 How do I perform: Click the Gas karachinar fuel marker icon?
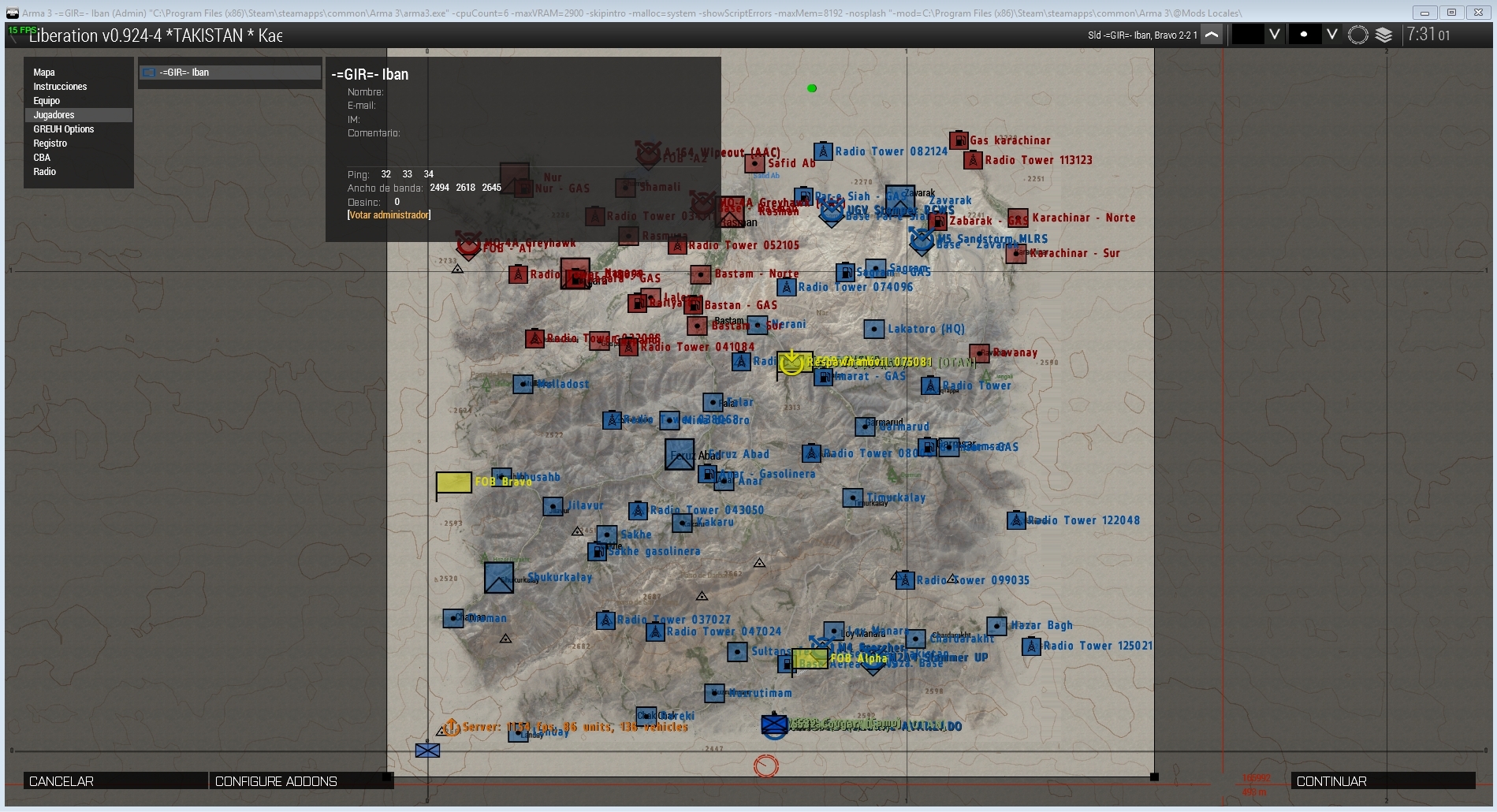click(x=959, y=140)
